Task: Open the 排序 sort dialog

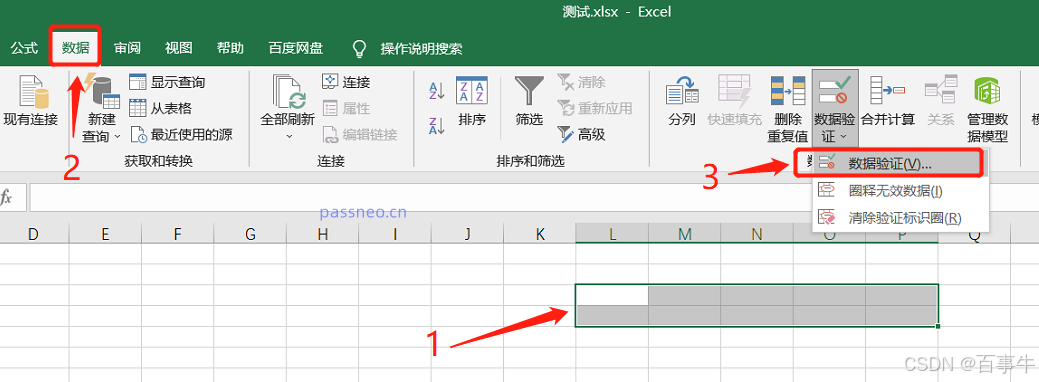Action: pyautogui.click(x=472, y=101)
